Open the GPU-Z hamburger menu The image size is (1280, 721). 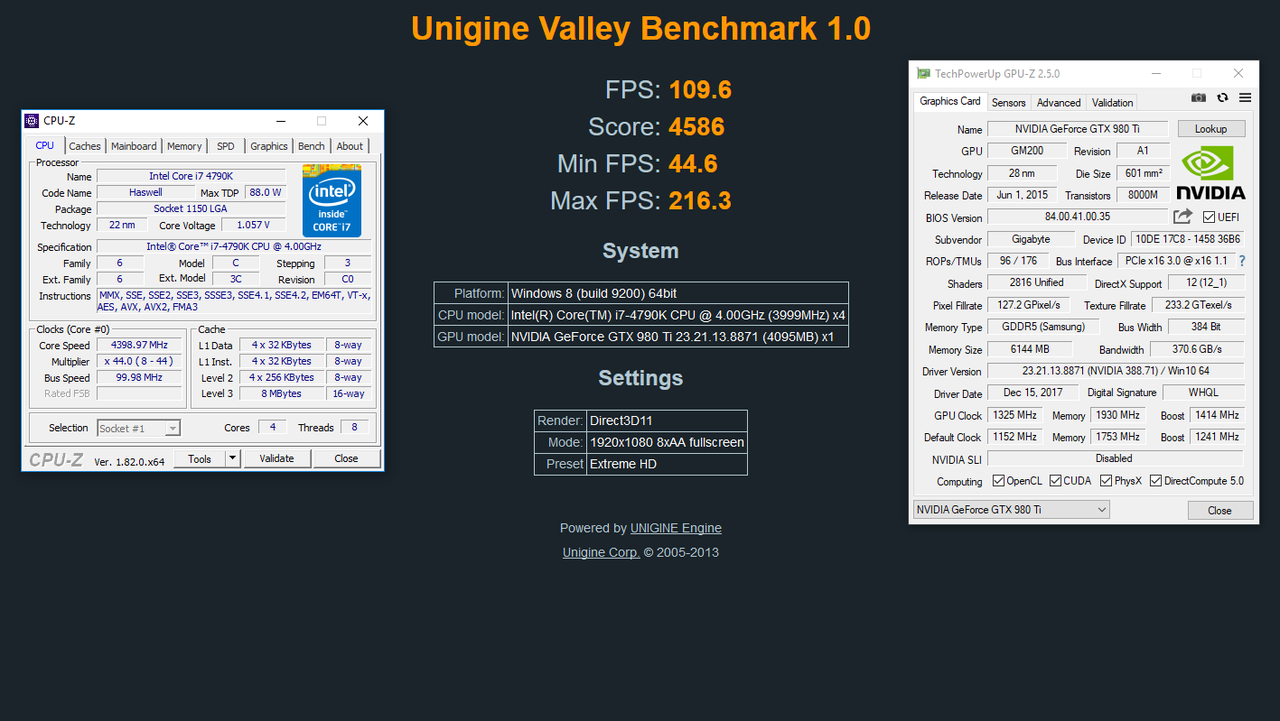[1245, 98]
